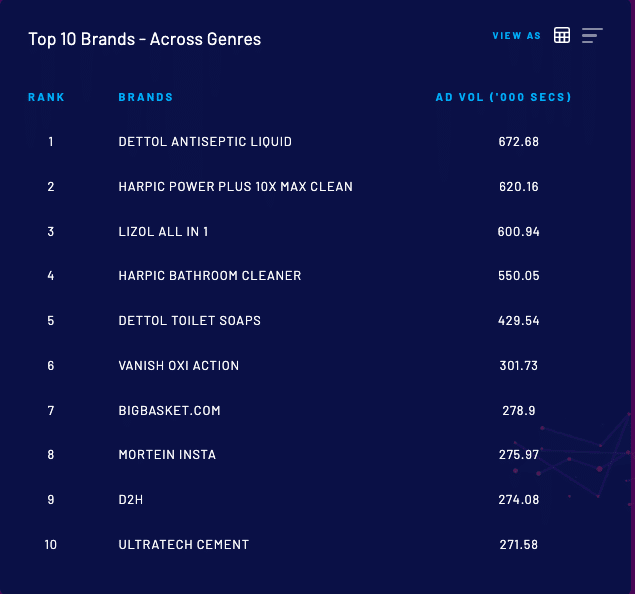The image size is (635, 594).
Task: Click the Lizol All In 1 brand
Action: (x=163, y=232)
